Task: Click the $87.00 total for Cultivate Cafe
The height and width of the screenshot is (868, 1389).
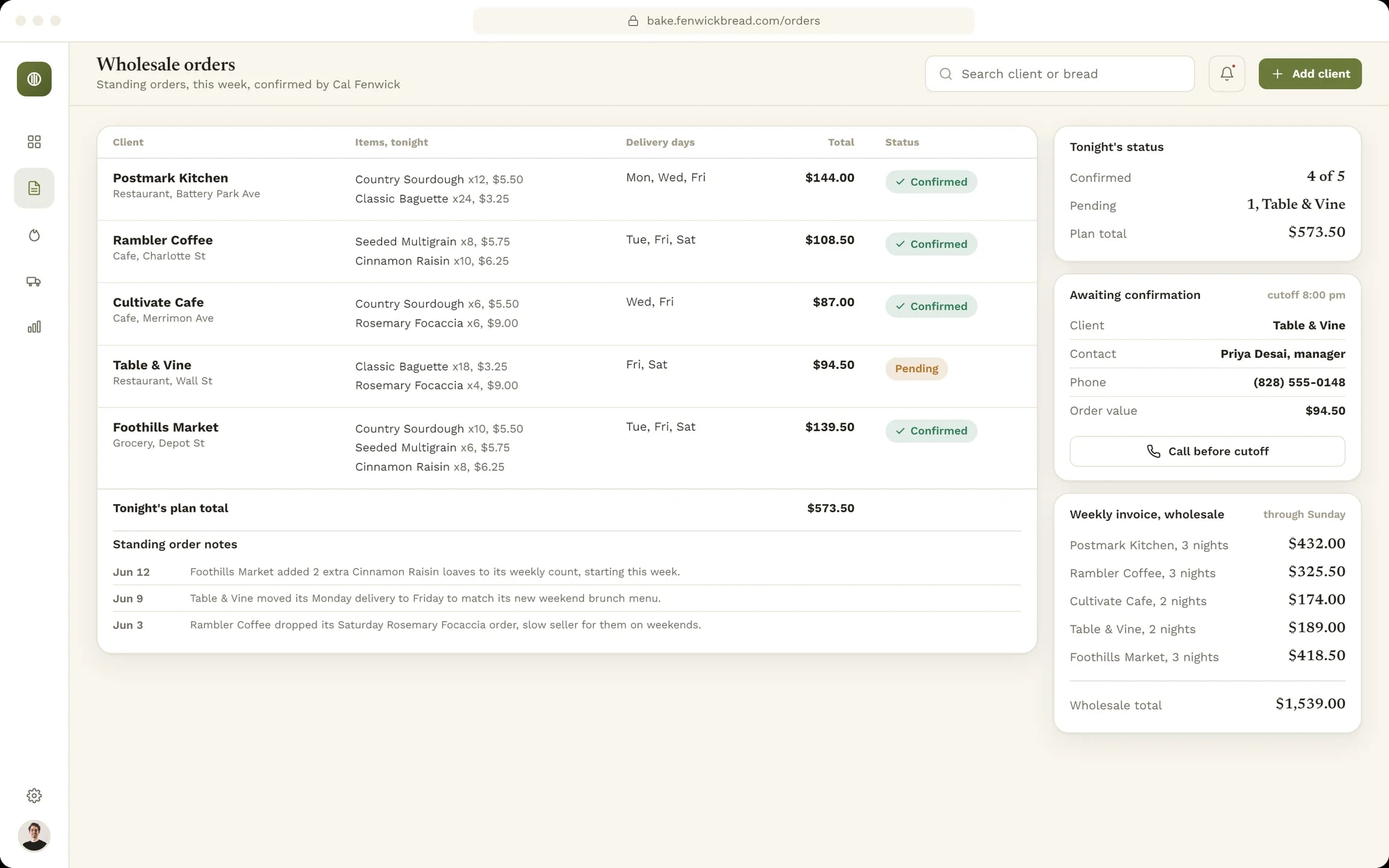Action: tap(833, 302)
